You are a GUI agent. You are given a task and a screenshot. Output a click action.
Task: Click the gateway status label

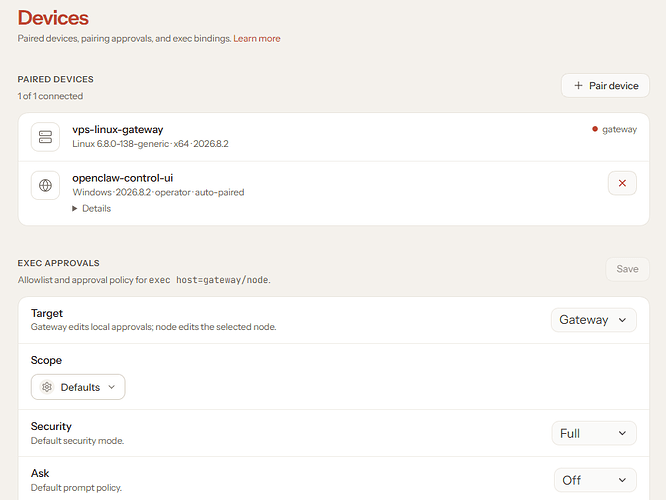pos(619,129)
